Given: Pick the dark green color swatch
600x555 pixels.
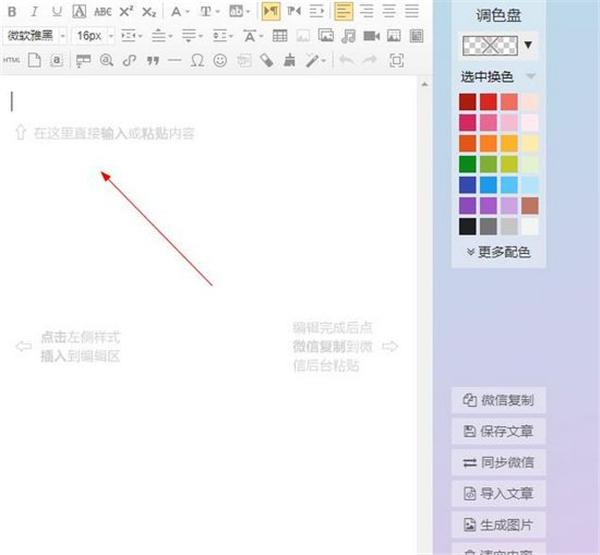Looking at the screenshot, I should click(x=468, y=164).
